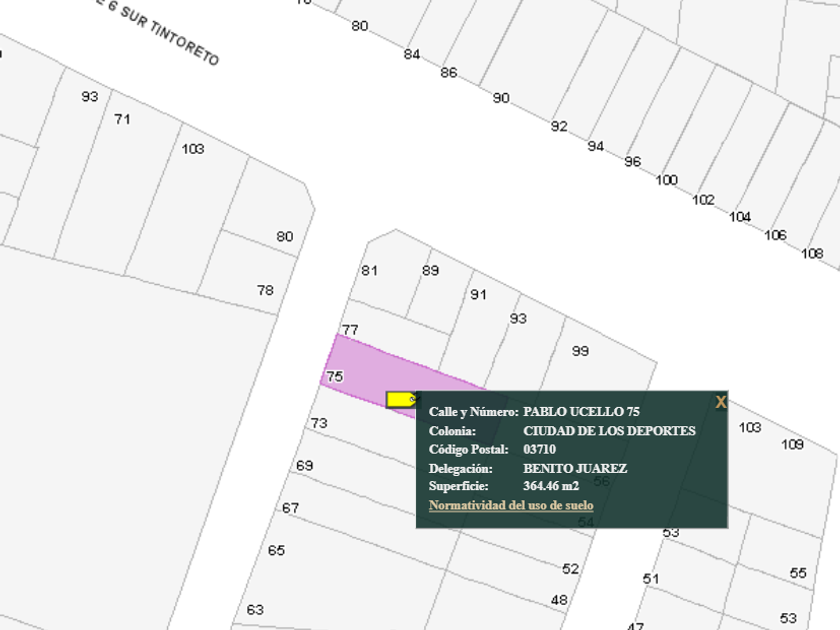The width and height of the screenshot is (840, 630).
Task: Choose the lot labeled 92
Action: (559, 126)
